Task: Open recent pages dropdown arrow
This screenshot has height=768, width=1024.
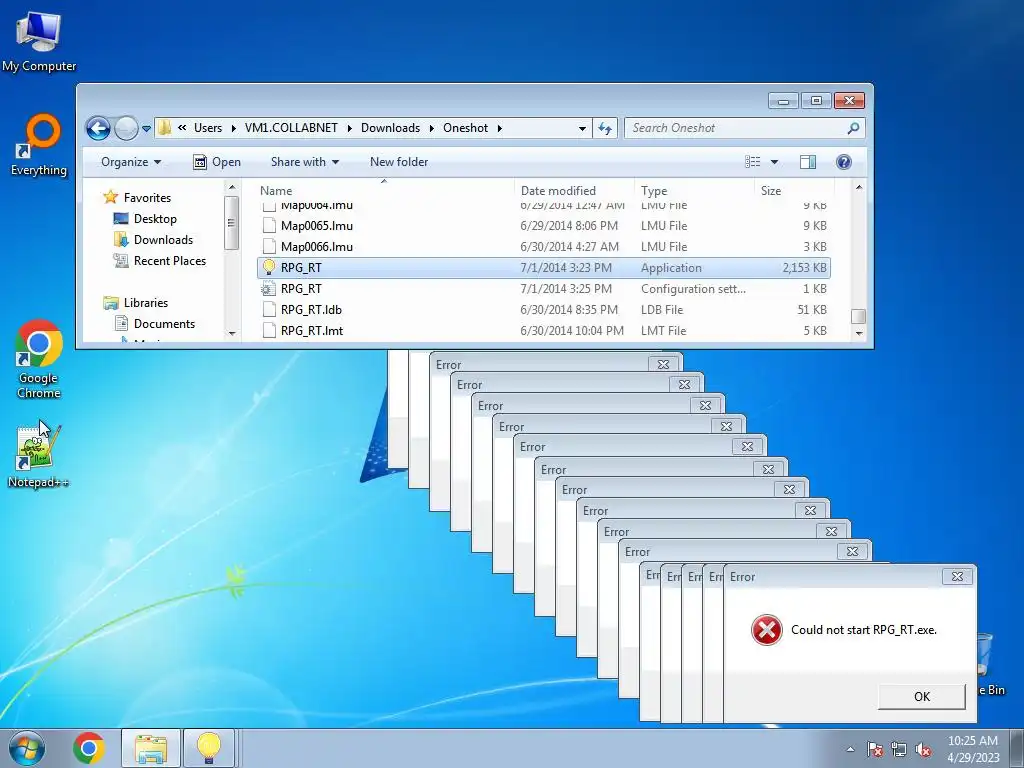Action: (x=146, y=128)
